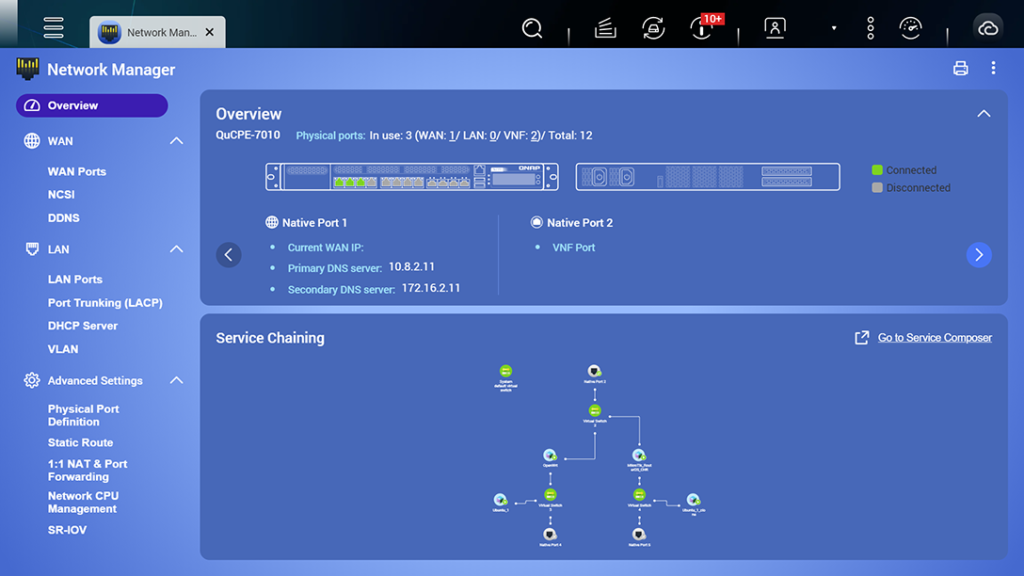Open the background tasks sync icon
Viewport: 1024px width, 576px height.
point(654,27)
